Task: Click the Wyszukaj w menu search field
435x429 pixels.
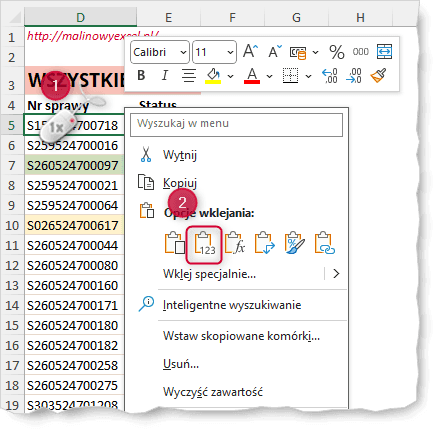Action: [236, 125]
